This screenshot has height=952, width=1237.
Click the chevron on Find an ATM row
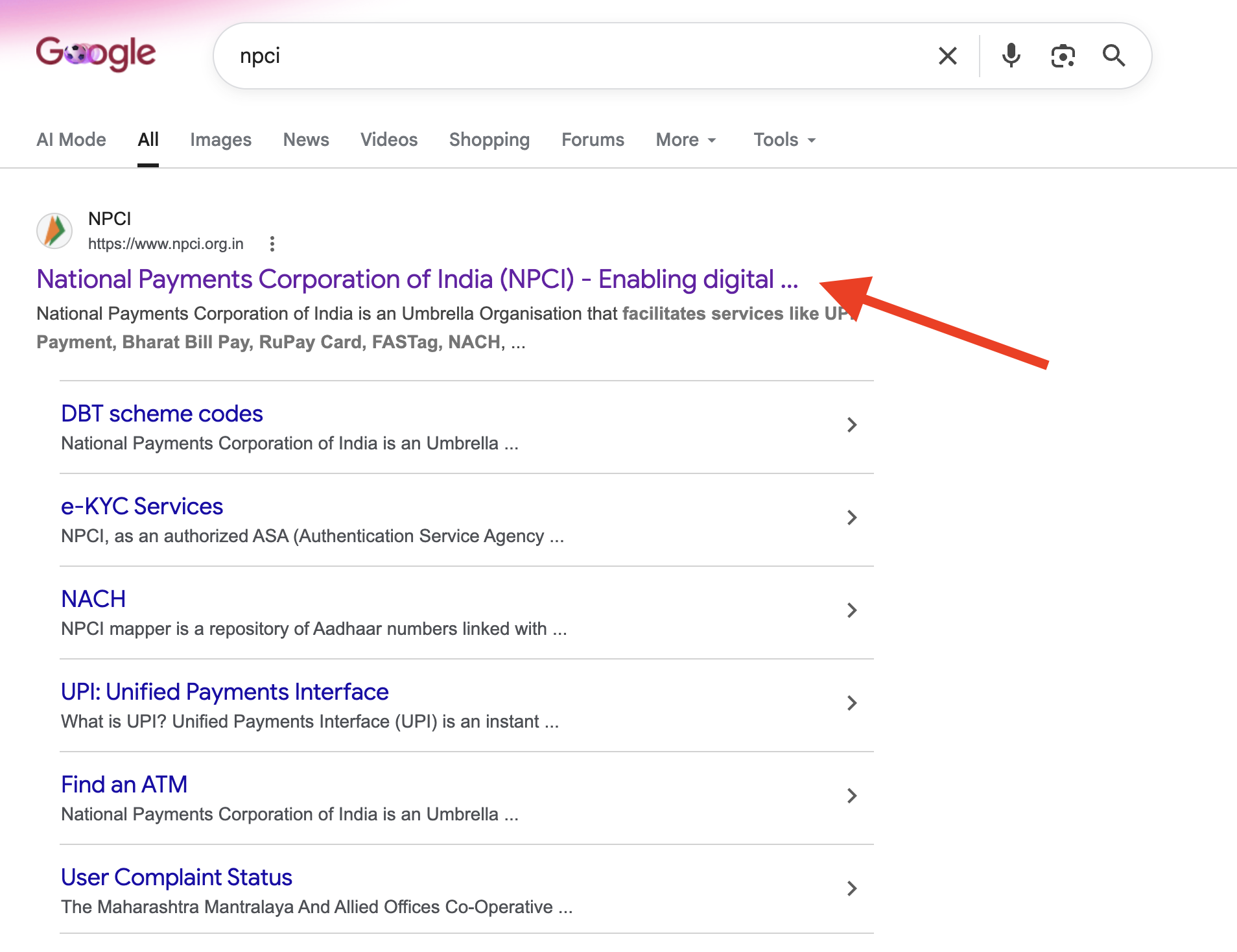point(852,796)
